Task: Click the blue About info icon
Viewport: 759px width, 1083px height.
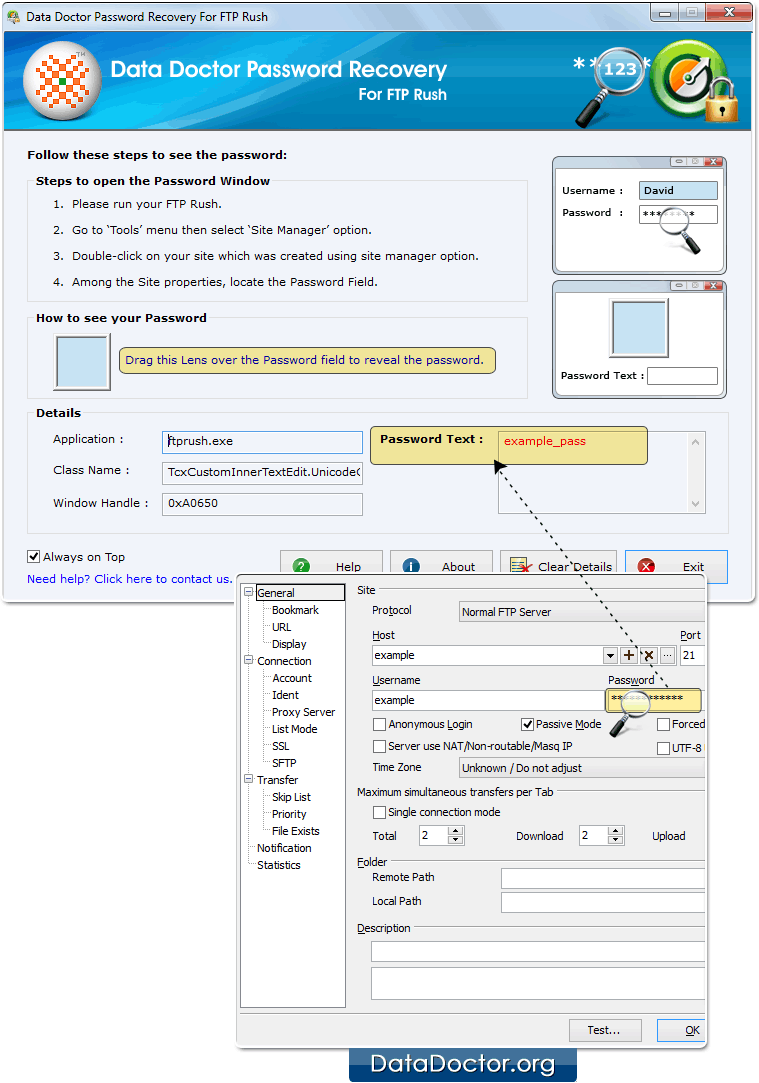Action: pos(411,566)
